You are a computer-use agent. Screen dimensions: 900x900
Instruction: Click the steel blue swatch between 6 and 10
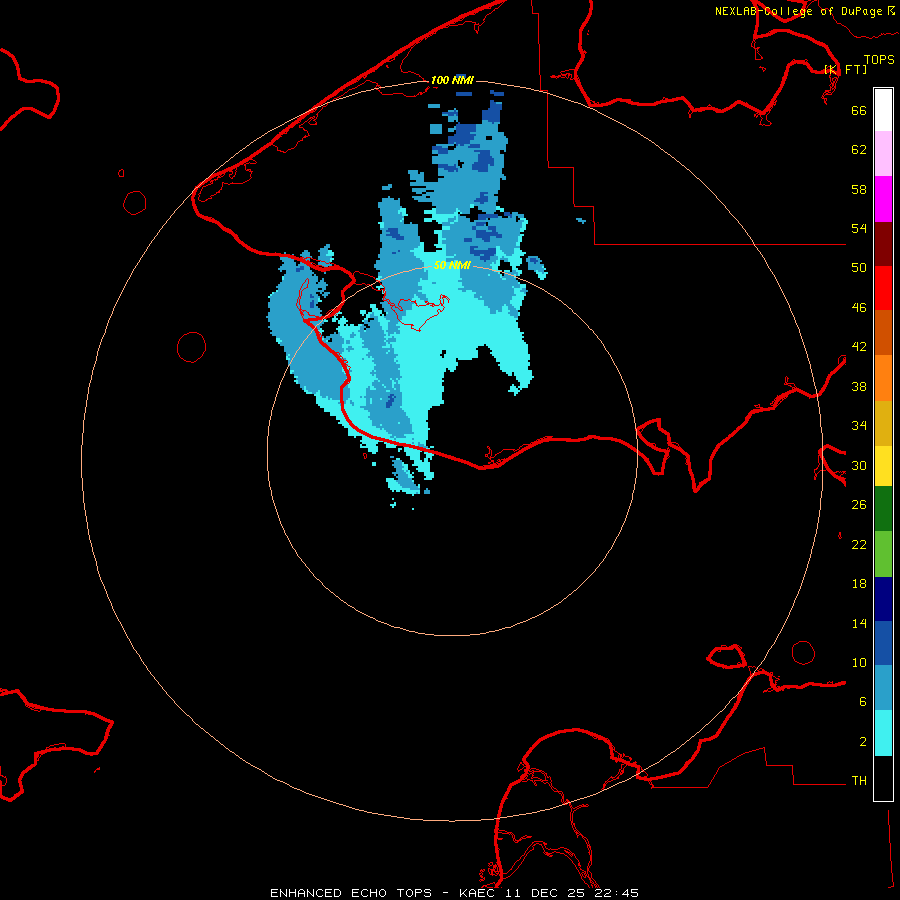(x=883, y=688)
